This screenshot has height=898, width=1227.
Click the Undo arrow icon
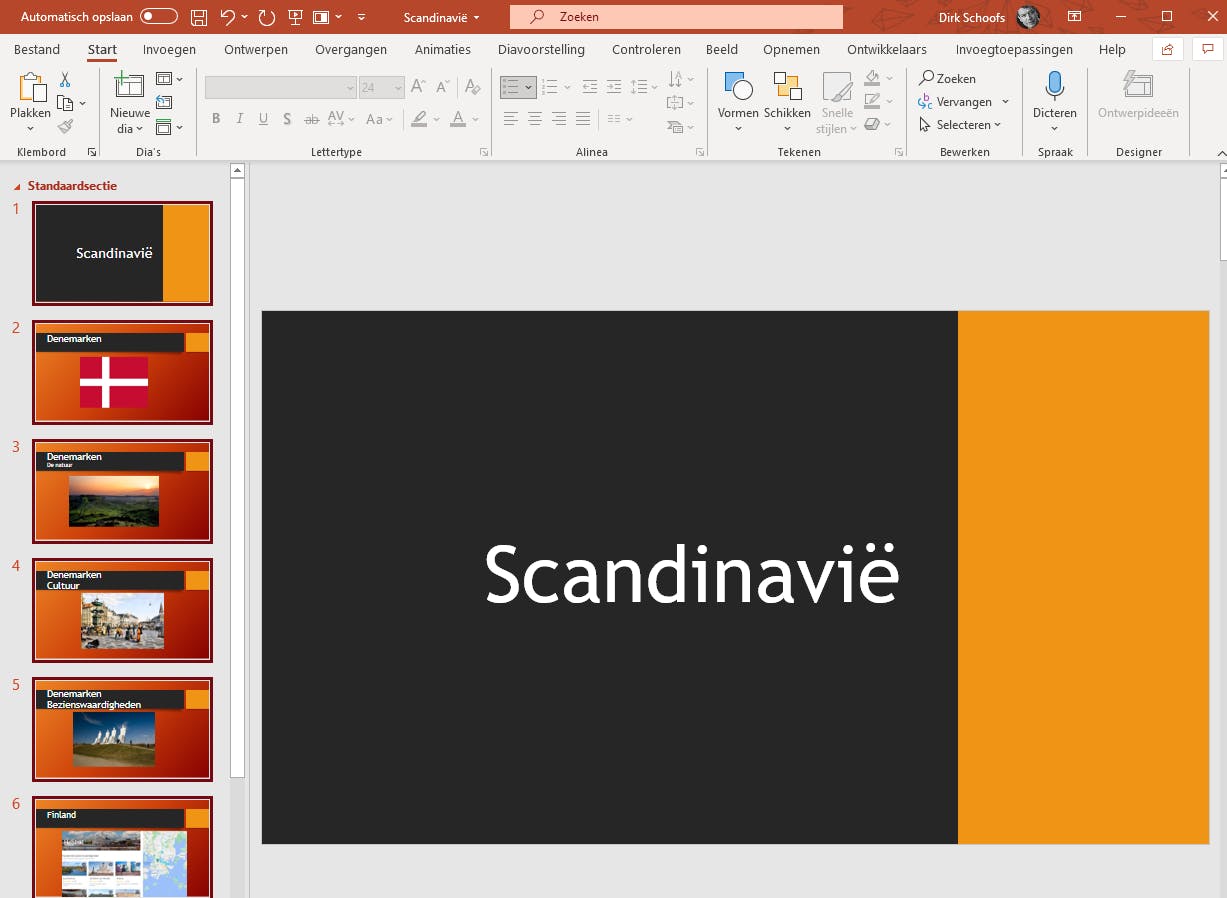pos(227,17)
